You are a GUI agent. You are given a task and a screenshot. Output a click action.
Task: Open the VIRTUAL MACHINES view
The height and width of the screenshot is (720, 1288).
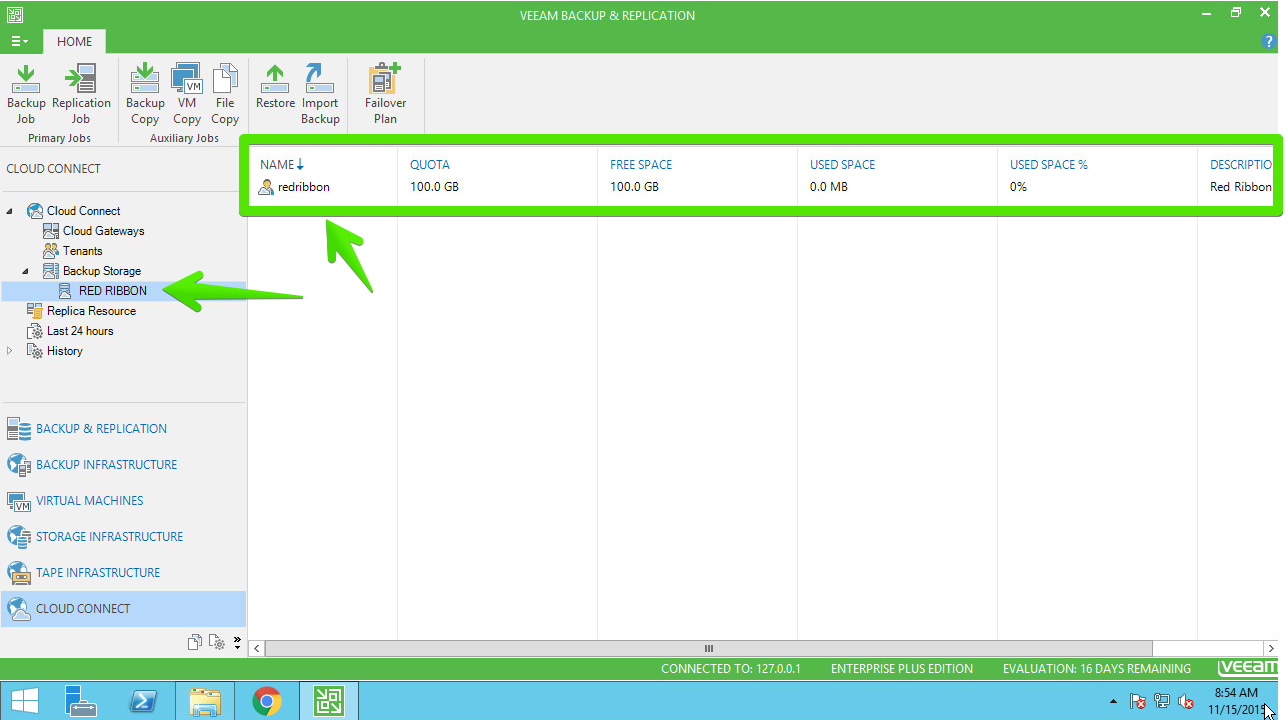coord(123,501)
